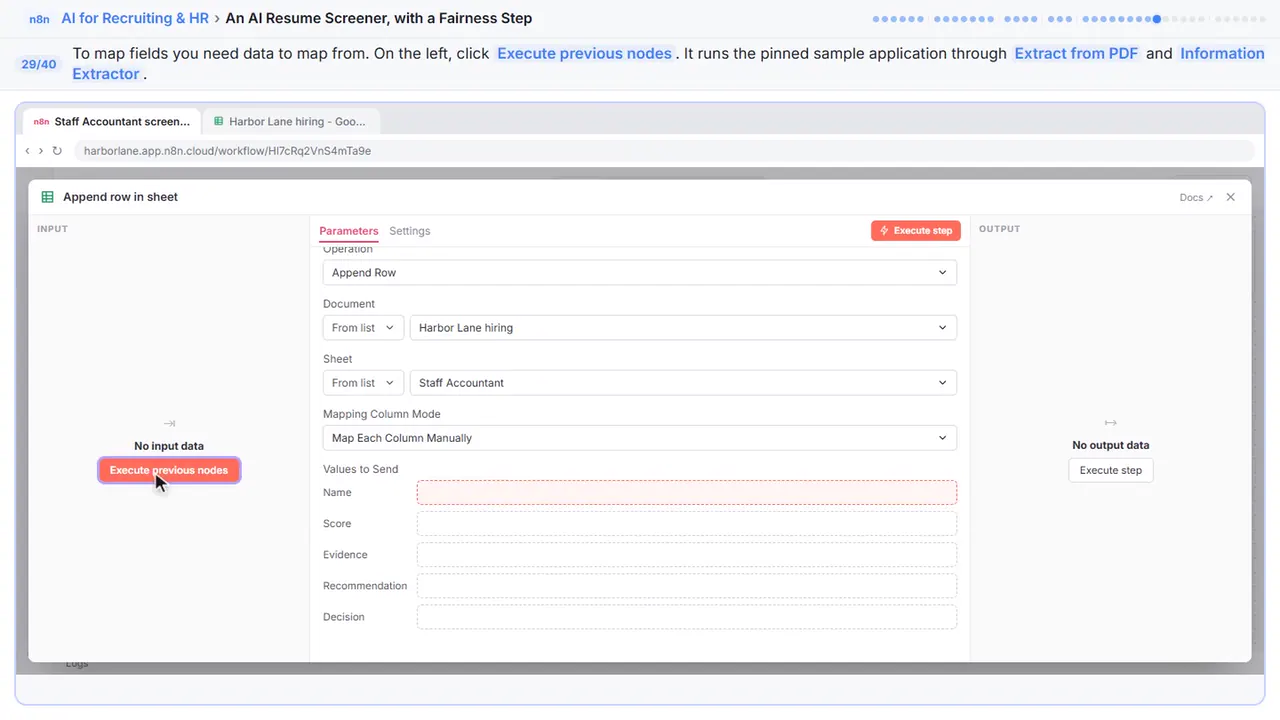Image resolution: width=1280 pixels, height=720 pixels.
Task: Expand the Mapping Column Mode dropdown
Action: pyautogui.click(x=640, y=438)
